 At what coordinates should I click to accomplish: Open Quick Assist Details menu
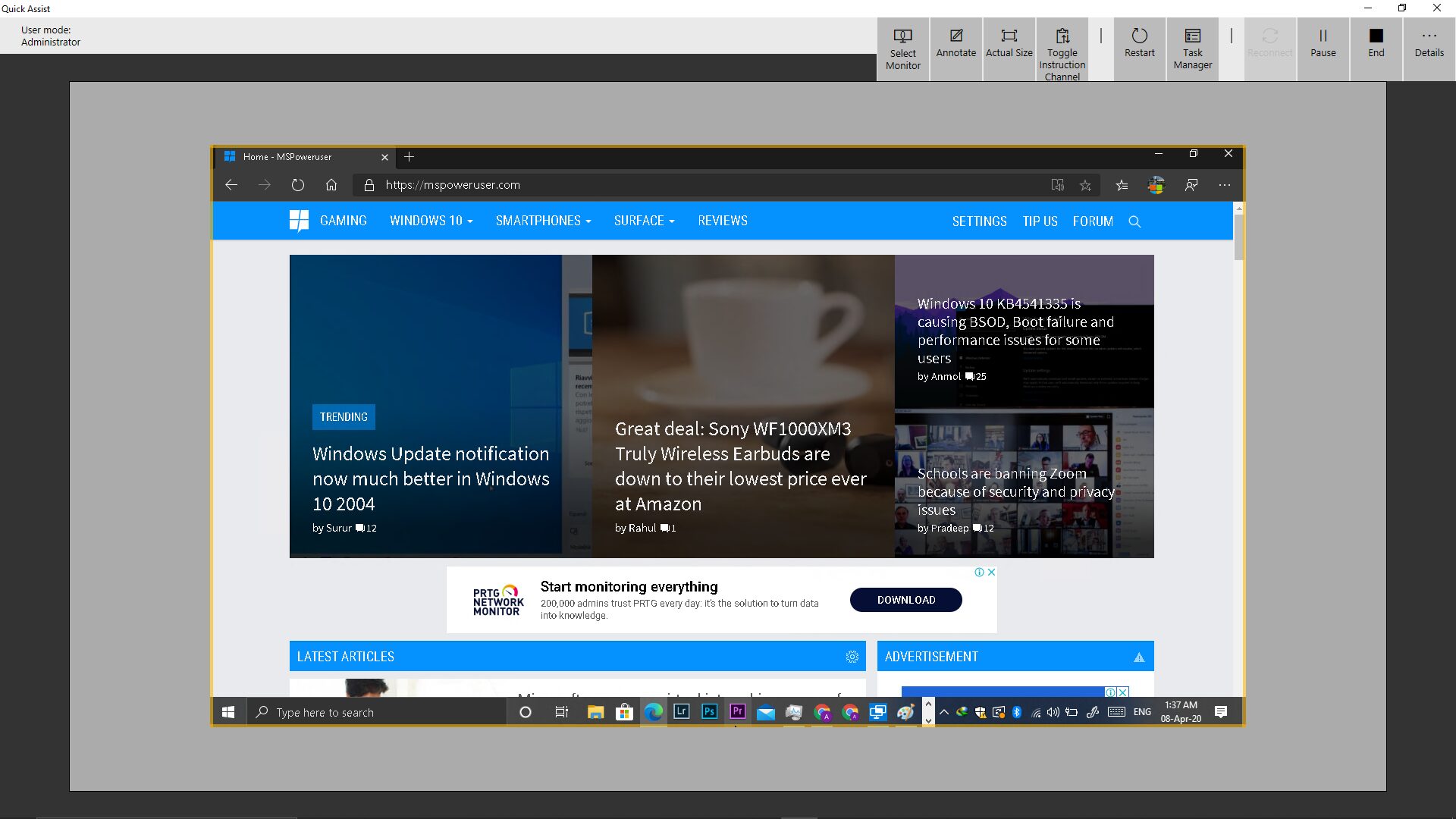(x=1429, y=49)
